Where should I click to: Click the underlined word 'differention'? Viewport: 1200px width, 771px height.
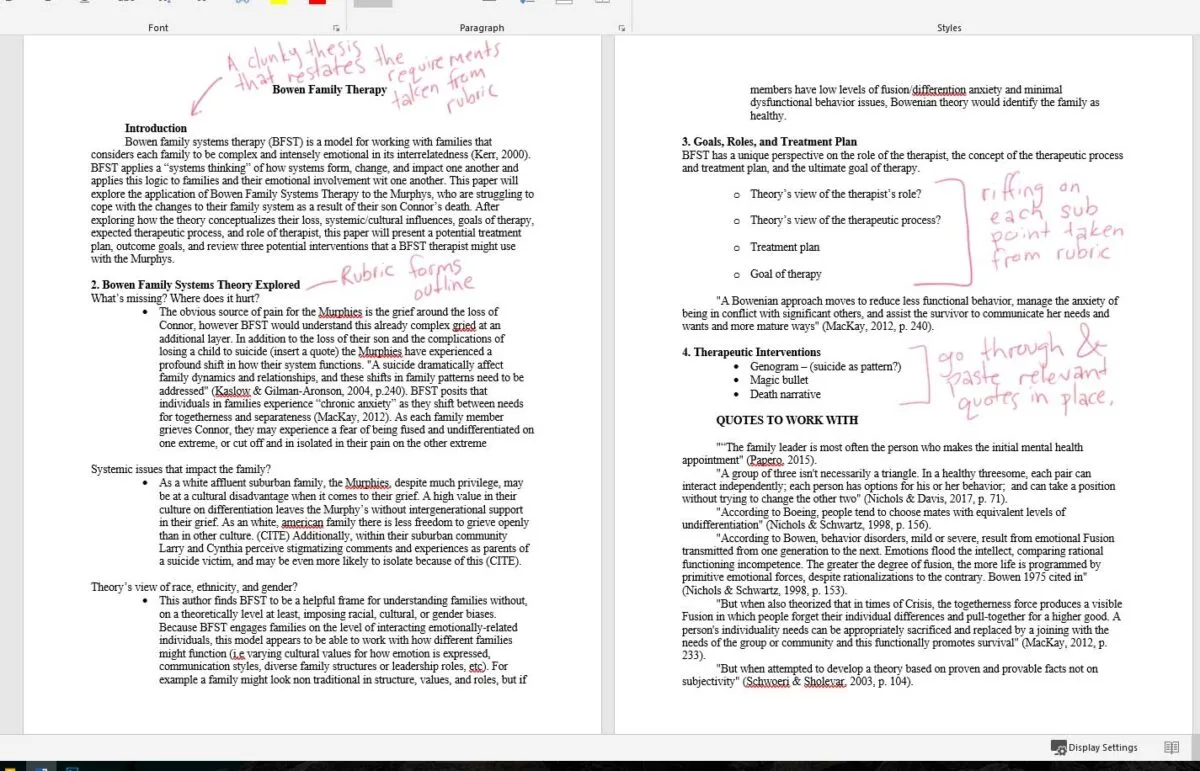(939, 90)
